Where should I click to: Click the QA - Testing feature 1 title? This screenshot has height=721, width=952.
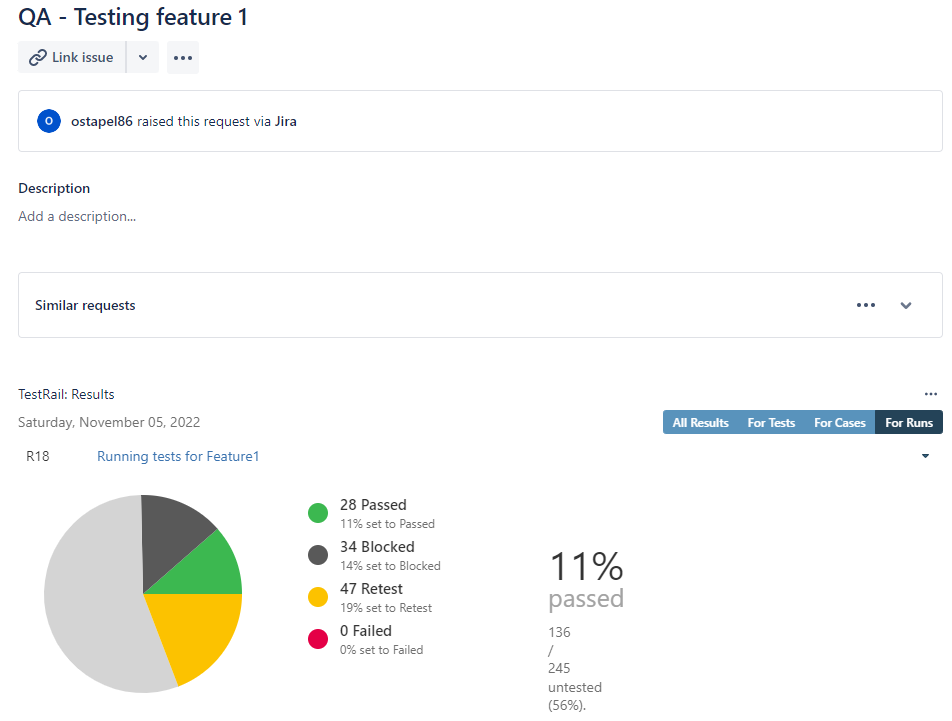tap(133, 17)
